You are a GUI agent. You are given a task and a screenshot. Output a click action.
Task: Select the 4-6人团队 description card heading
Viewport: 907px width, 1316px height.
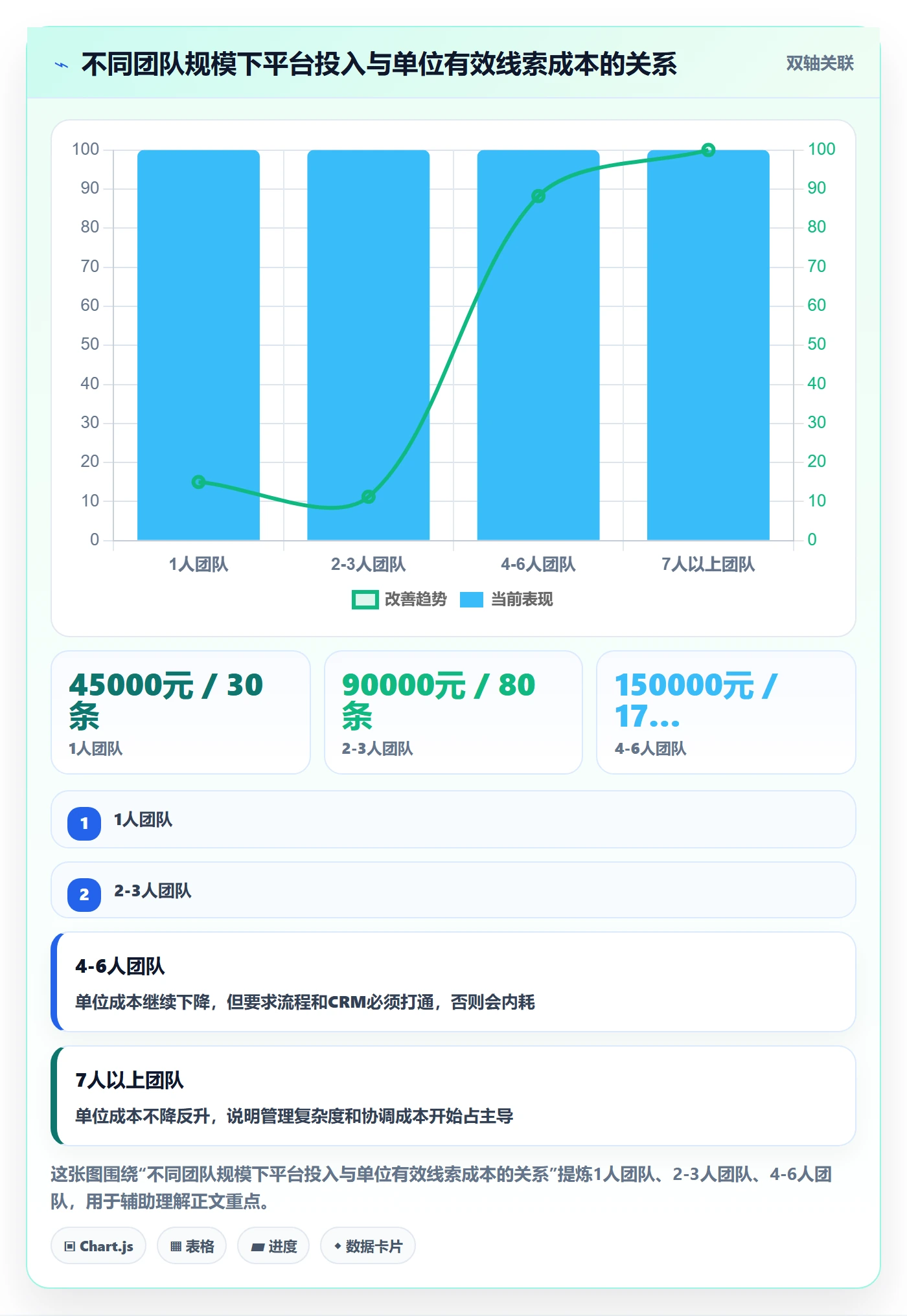[120, 967]
